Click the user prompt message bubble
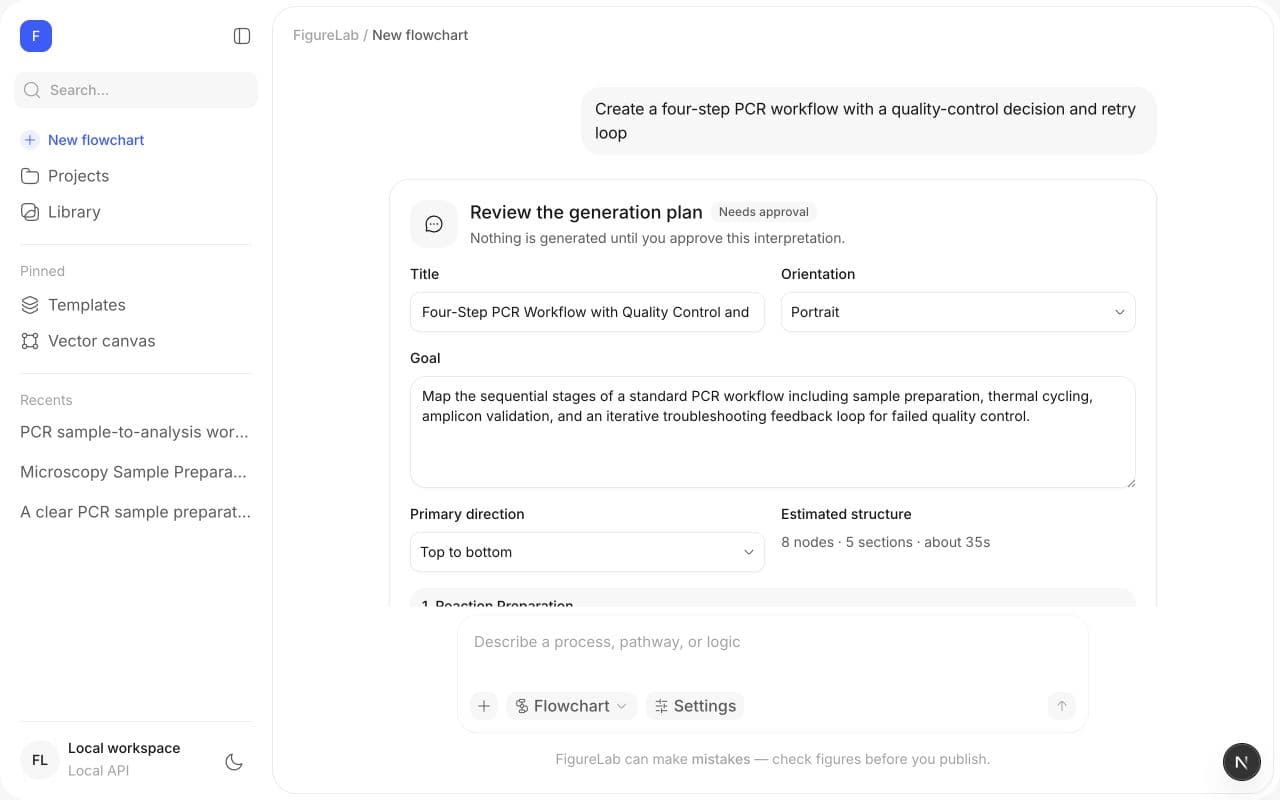This screenshot has height=800, width=1280. (868, 121)
